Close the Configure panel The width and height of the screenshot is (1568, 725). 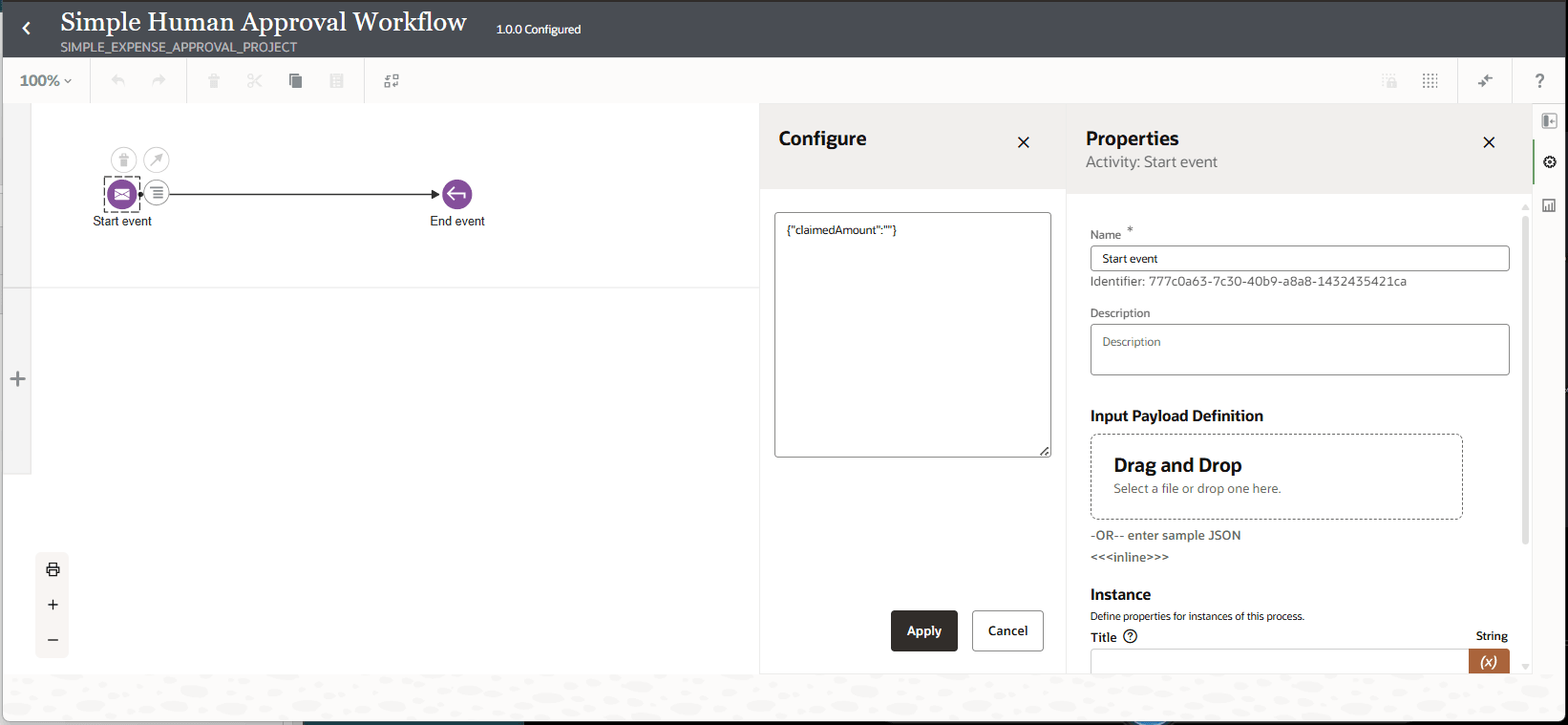tap(1023, 142)
